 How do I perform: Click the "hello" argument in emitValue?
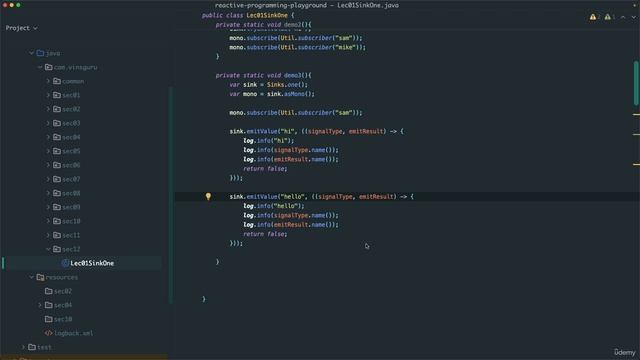click(x=292, y=197)
